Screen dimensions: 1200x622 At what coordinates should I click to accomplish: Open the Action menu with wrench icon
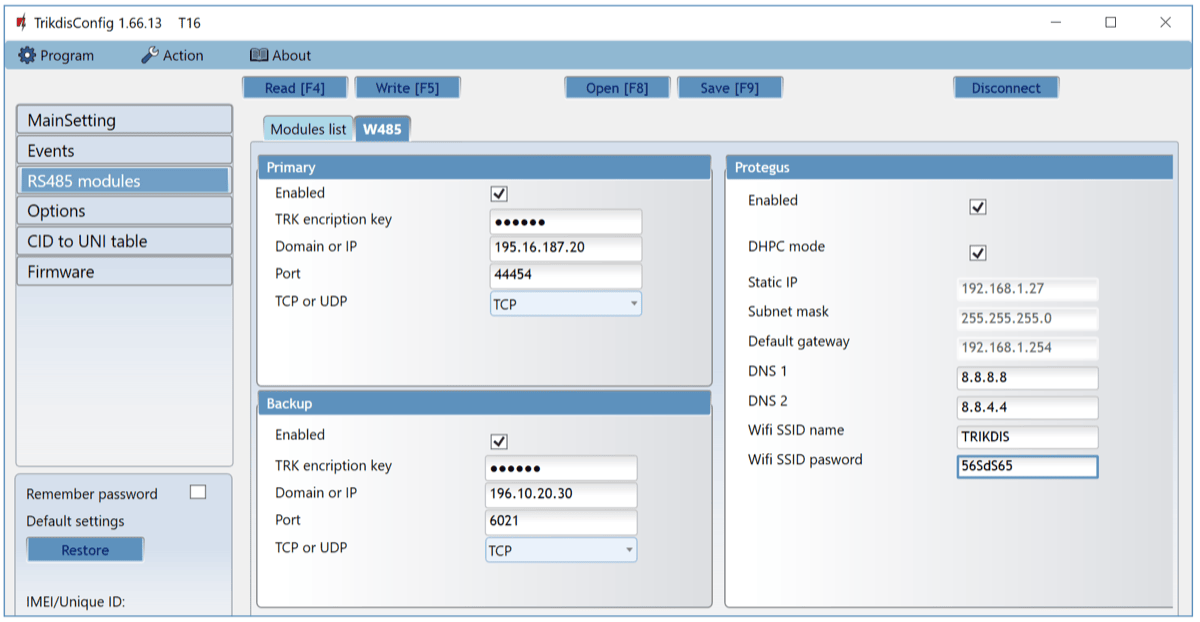pos(172,56)
